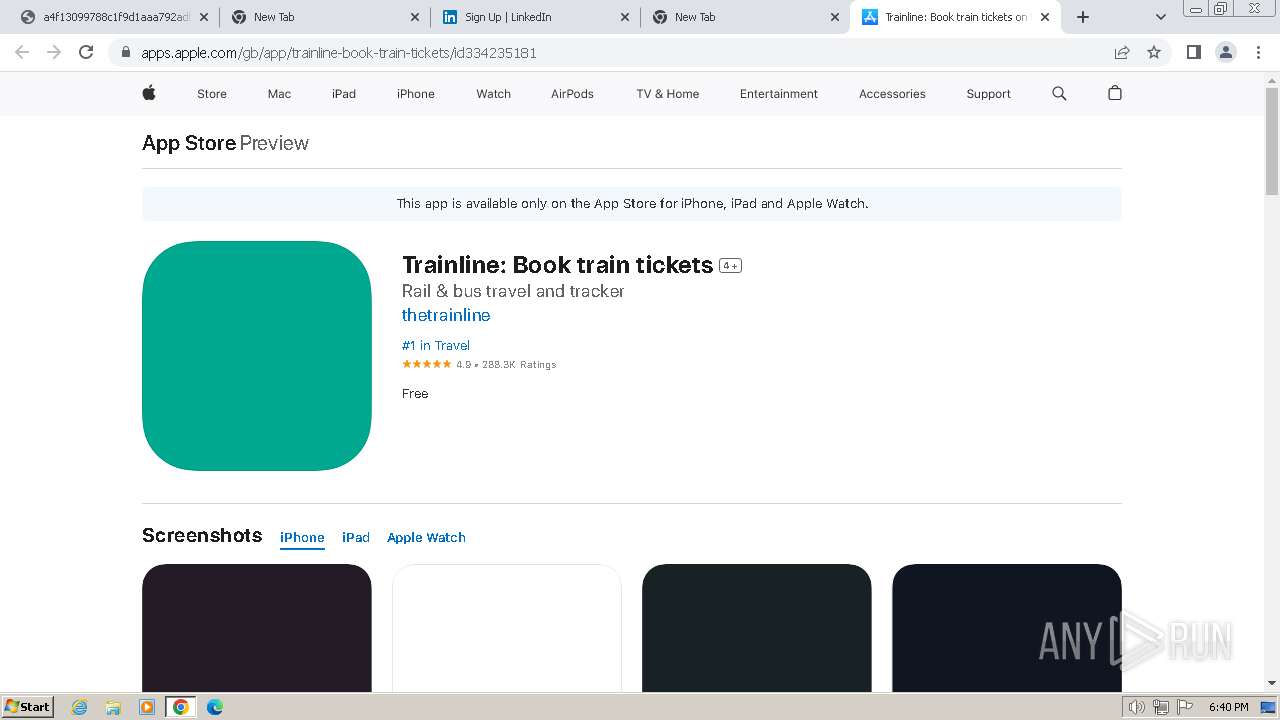Open the Windows Start button
The width and height of the screenshot is (1280, 720).
(x=27, y=707)
